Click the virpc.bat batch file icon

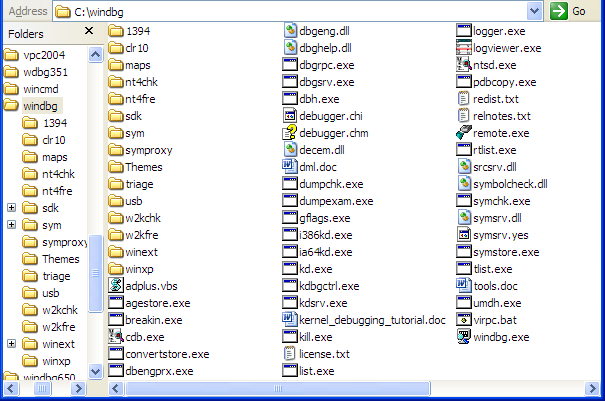click(x=464, y=320)
